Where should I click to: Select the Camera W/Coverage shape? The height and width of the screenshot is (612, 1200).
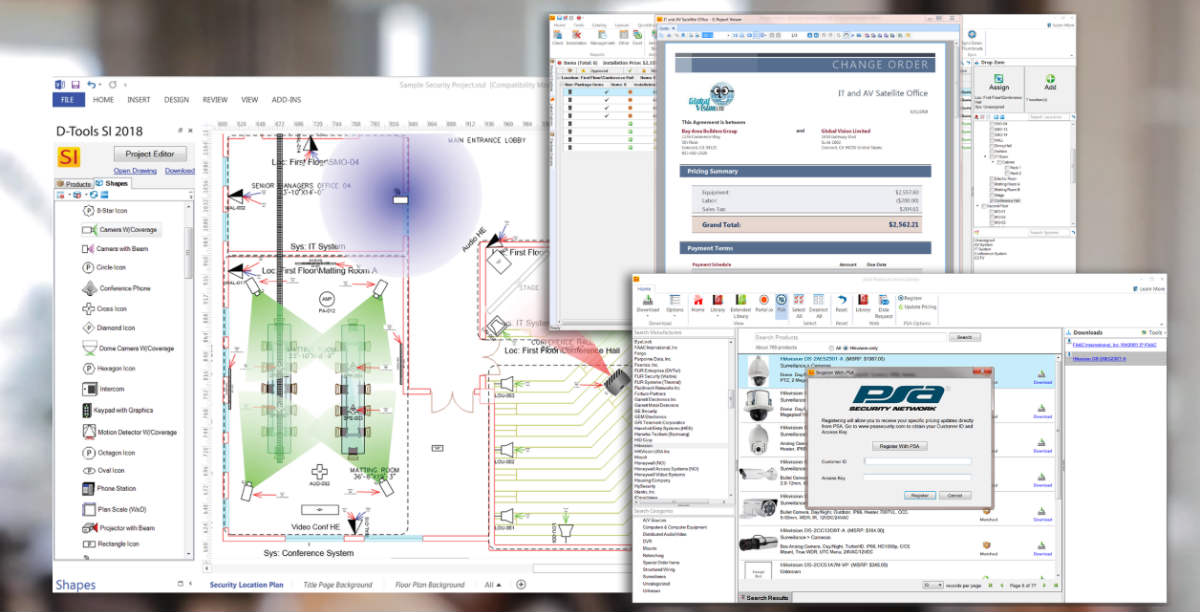(x=120, y=229)
